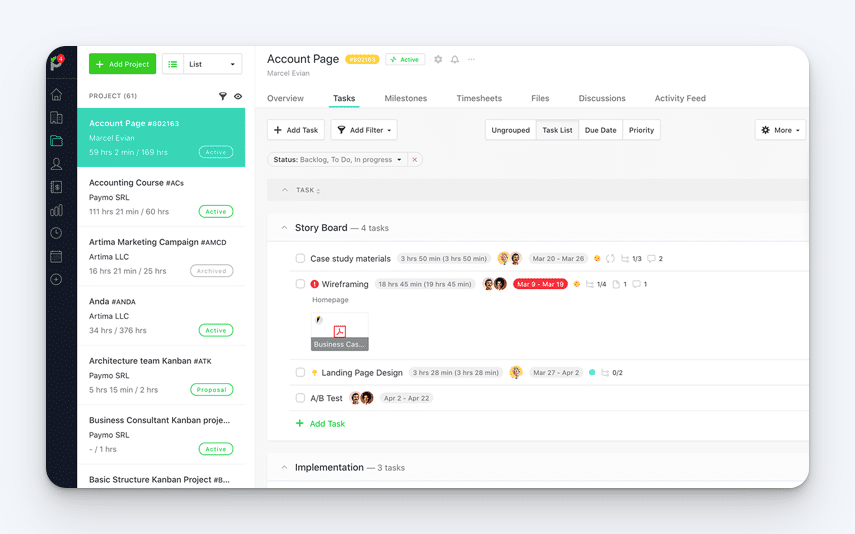The image size is (855, 534).
Task: Toggle project visibility eye icon
Action: pos(238,96)
